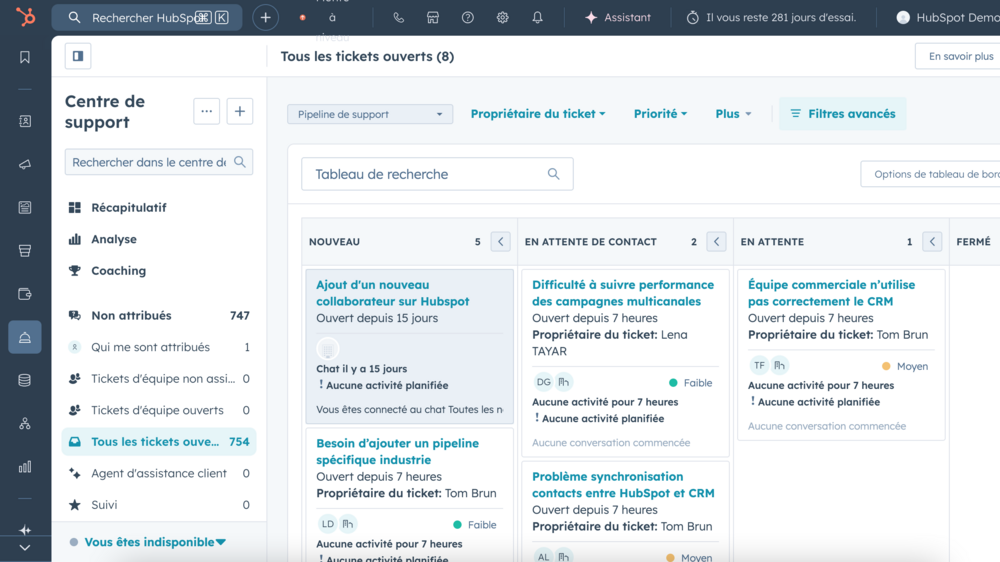Open ticket Difficulté à suivre performance des campagnes
The image size is (1000, 562).
coord(623,293)
